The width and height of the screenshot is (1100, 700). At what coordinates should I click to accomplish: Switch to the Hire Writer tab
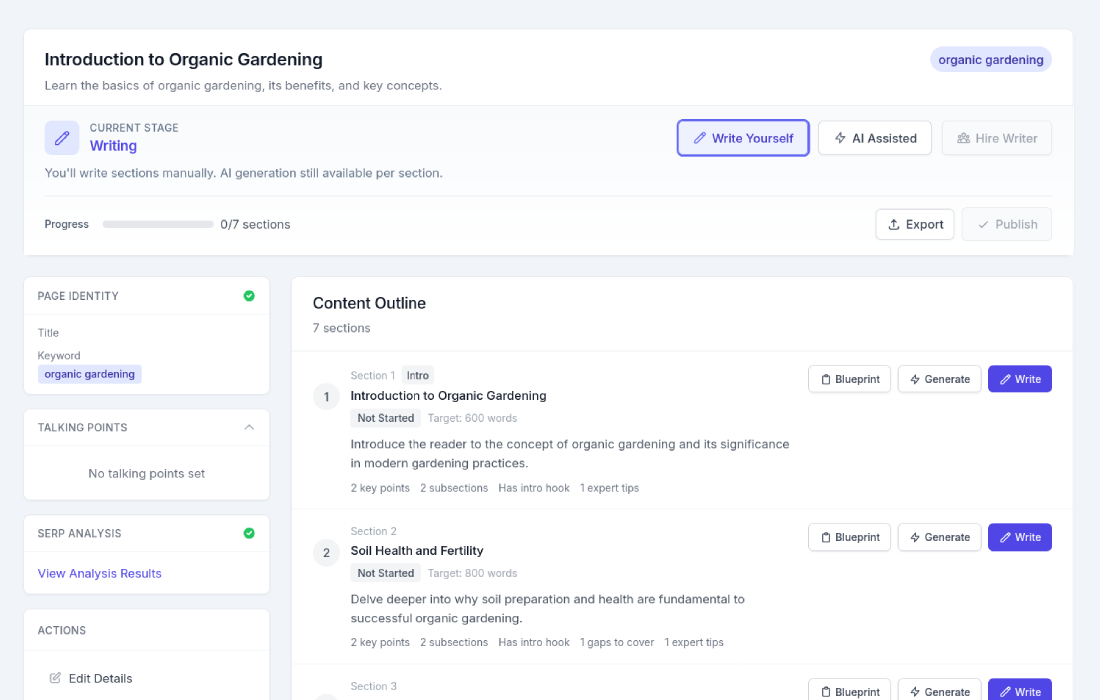point(996,138)
